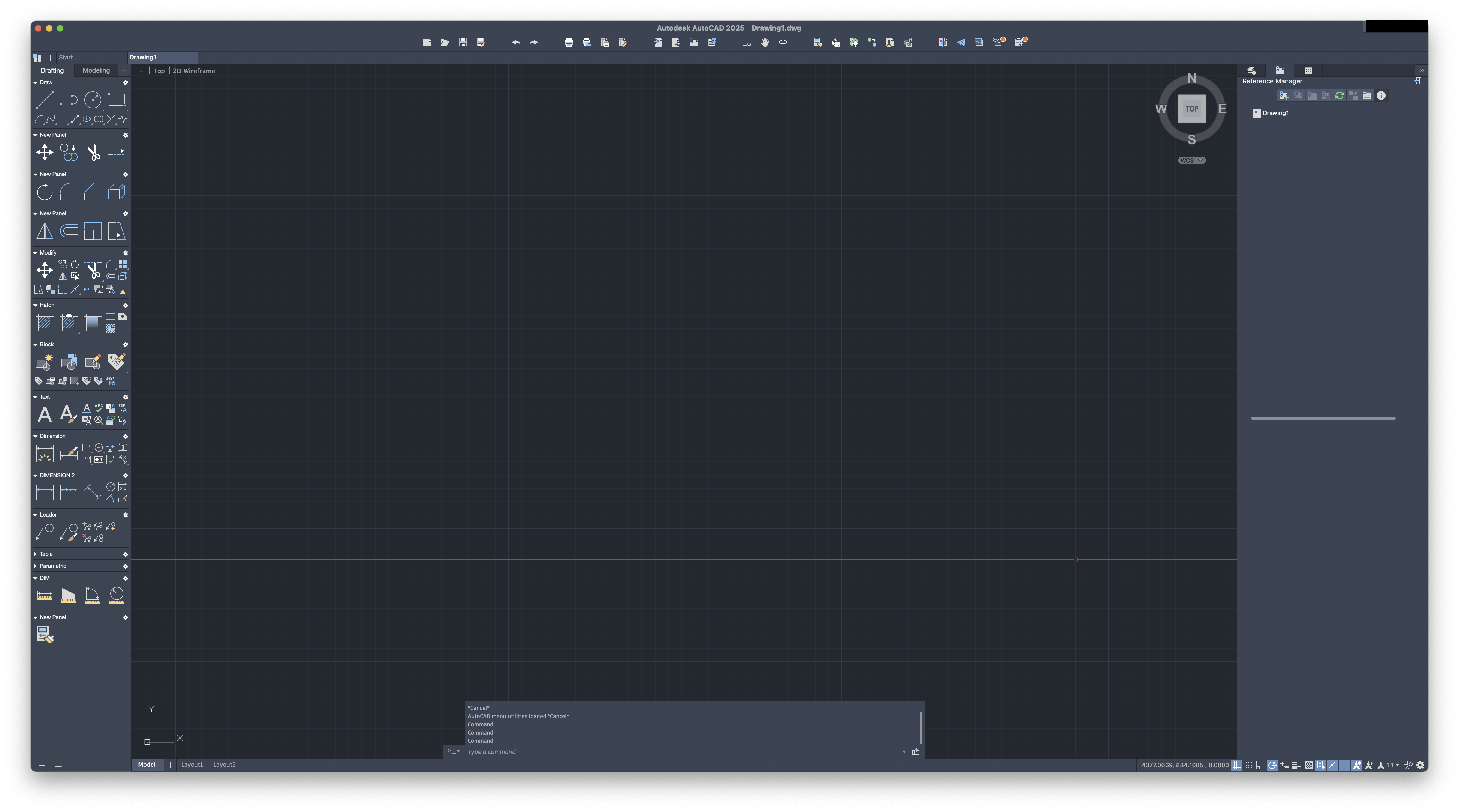The image size is (1459, 812).
Task: Toggle grid display in status bar
Action: (x=1237, y=765)
